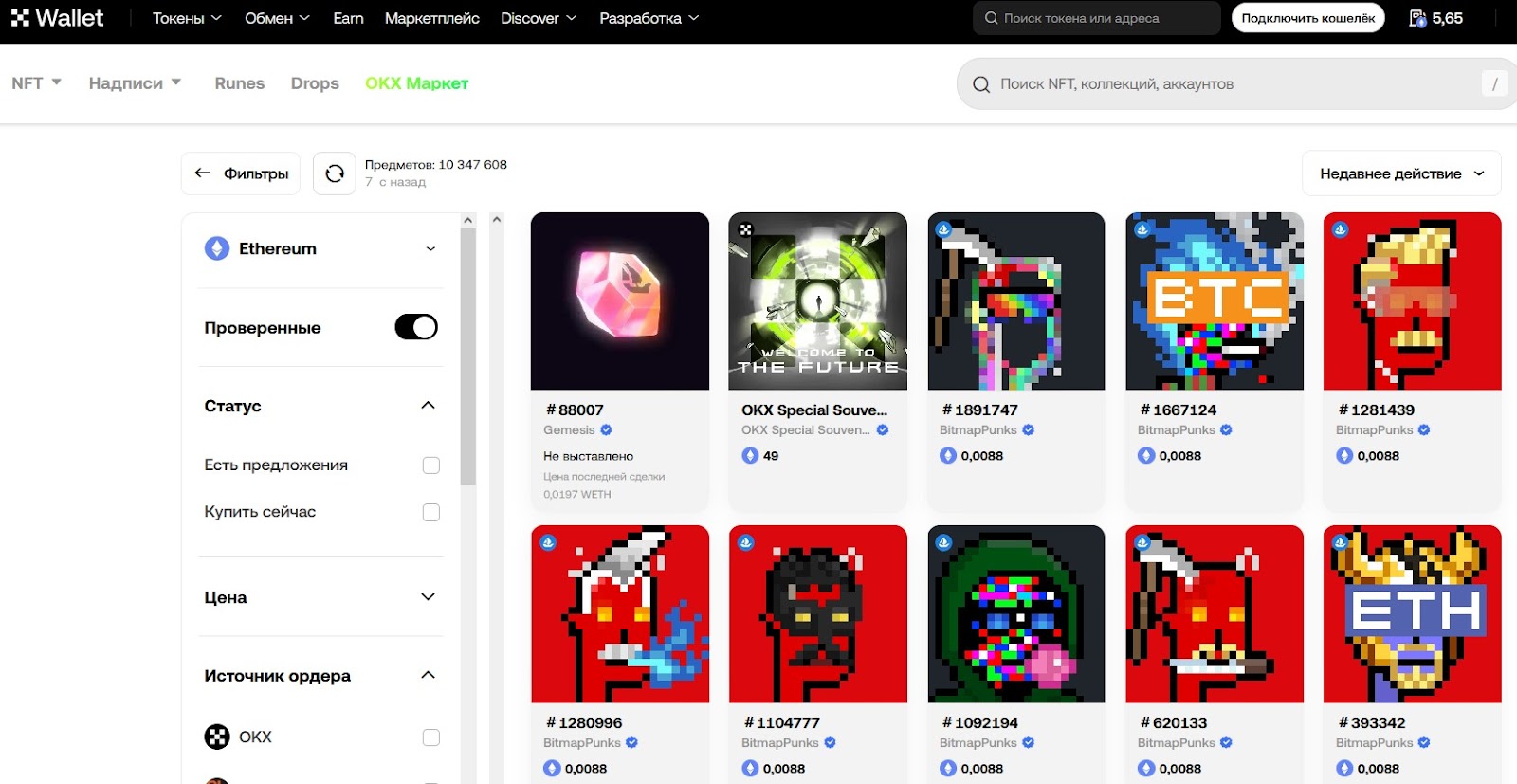The height and width of the screenshot is (784, 1517).
Task: Open the #88007 pink crystal thumbnail
Action: click(620, 301)
